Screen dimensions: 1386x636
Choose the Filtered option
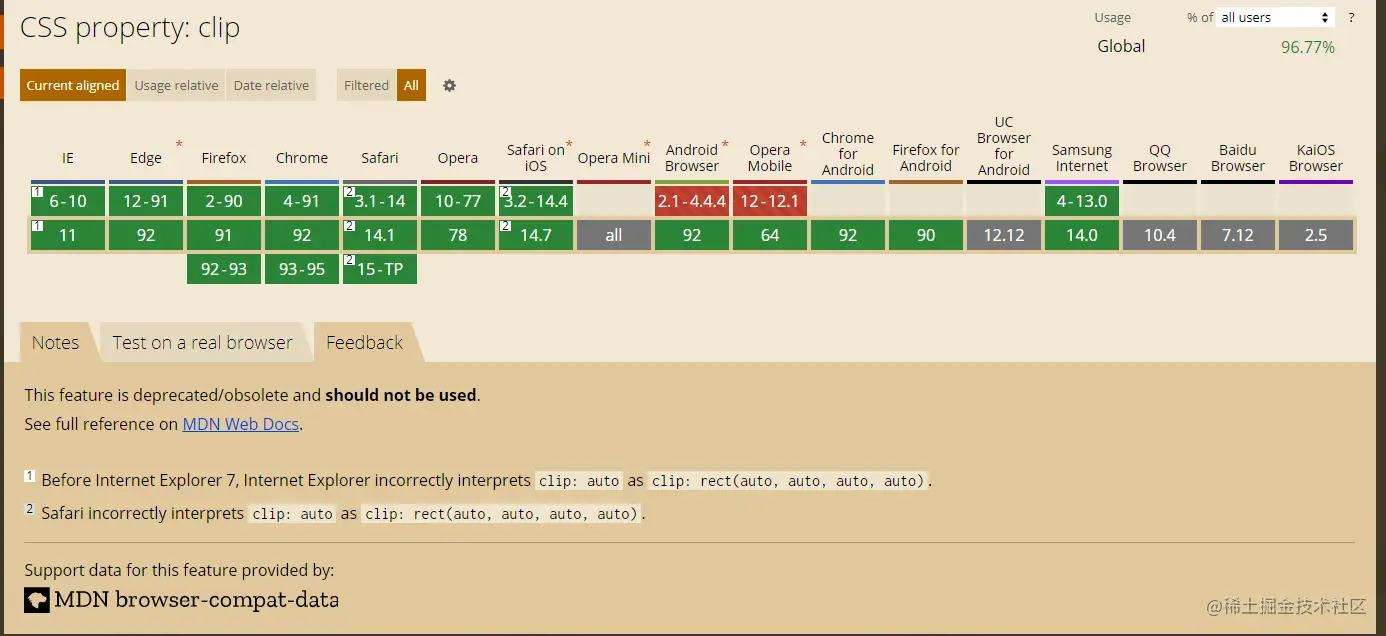[366, 85]
